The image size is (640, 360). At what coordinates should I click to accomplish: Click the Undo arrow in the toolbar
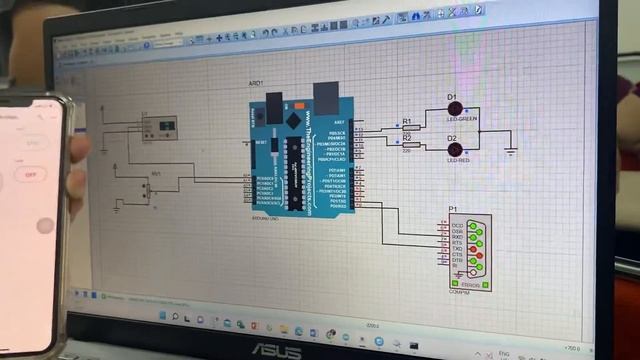pos(266,33)
